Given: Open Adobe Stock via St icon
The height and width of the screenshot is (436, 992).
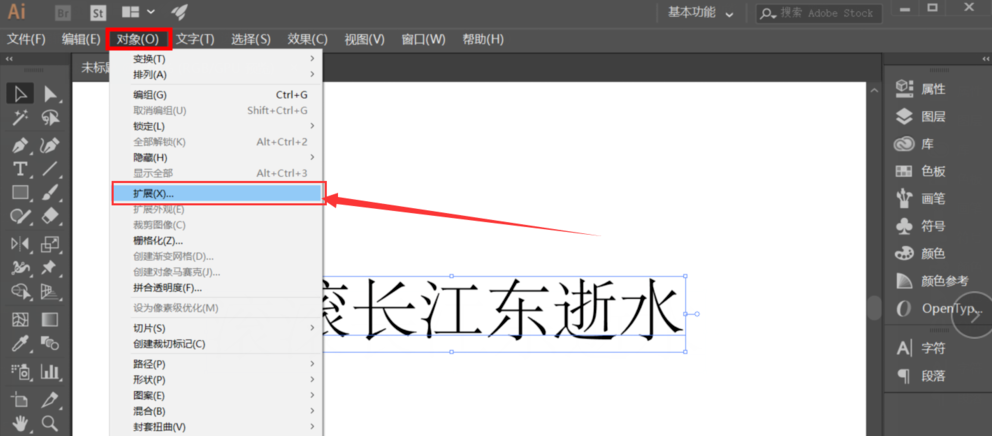Looking at the screenshot, I should tap(98, 12).
